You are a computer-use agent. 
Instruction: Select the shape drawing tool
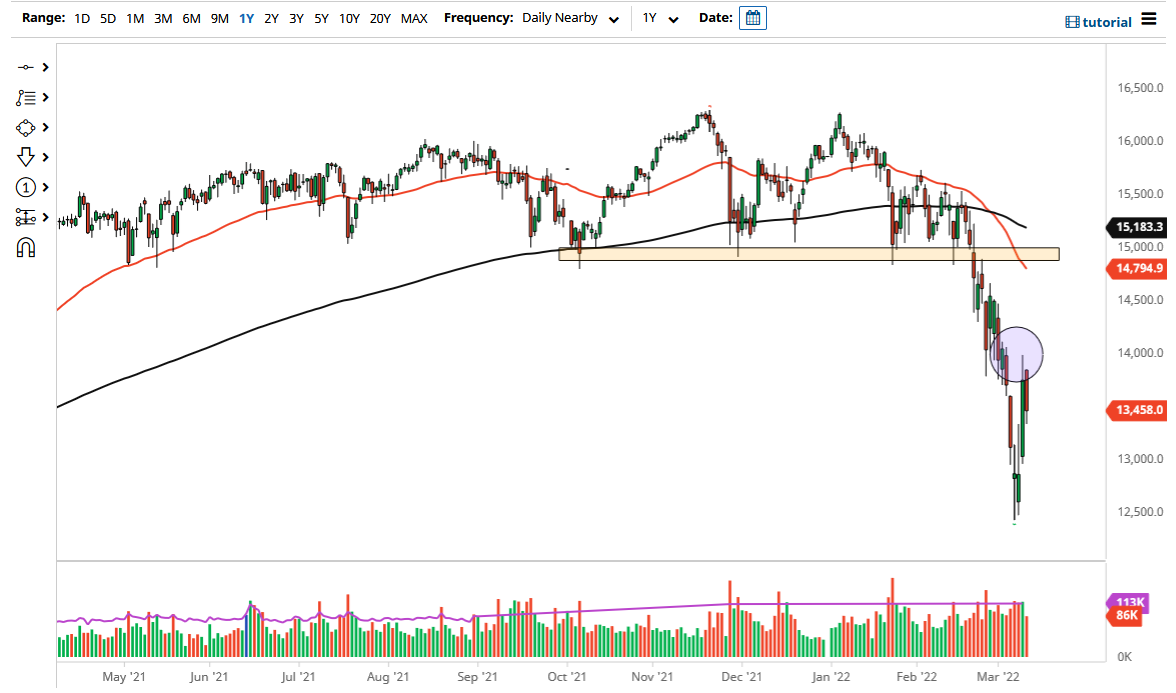(27, 127)
